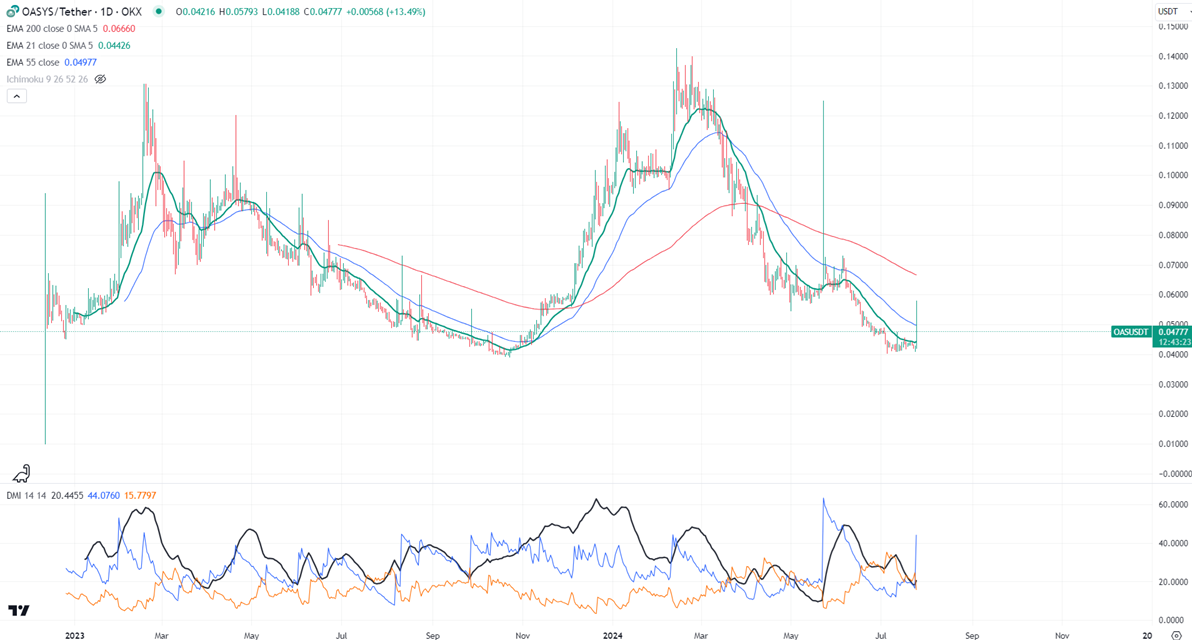
Task: Click the change value +0.00568 (+13.49%)
Action: (x=385, y=11)
